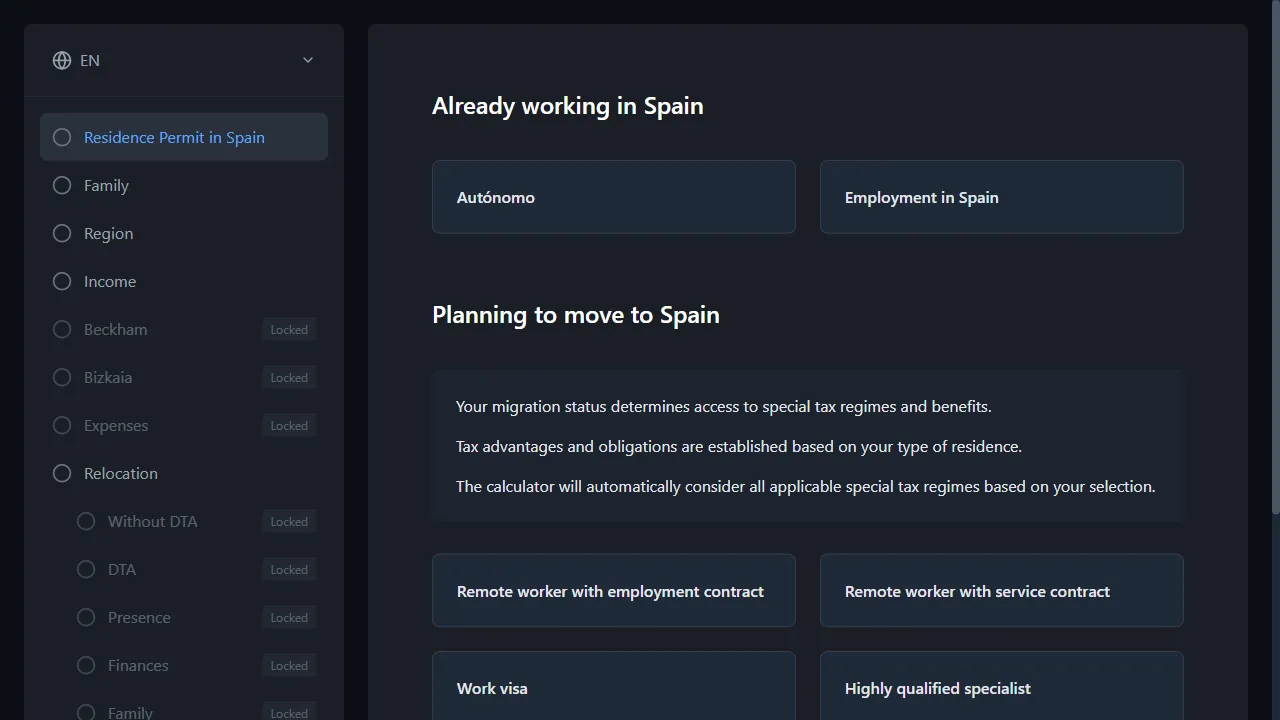Select the Finances sub-step
The image size is (1280, 720).
point(137,665)
